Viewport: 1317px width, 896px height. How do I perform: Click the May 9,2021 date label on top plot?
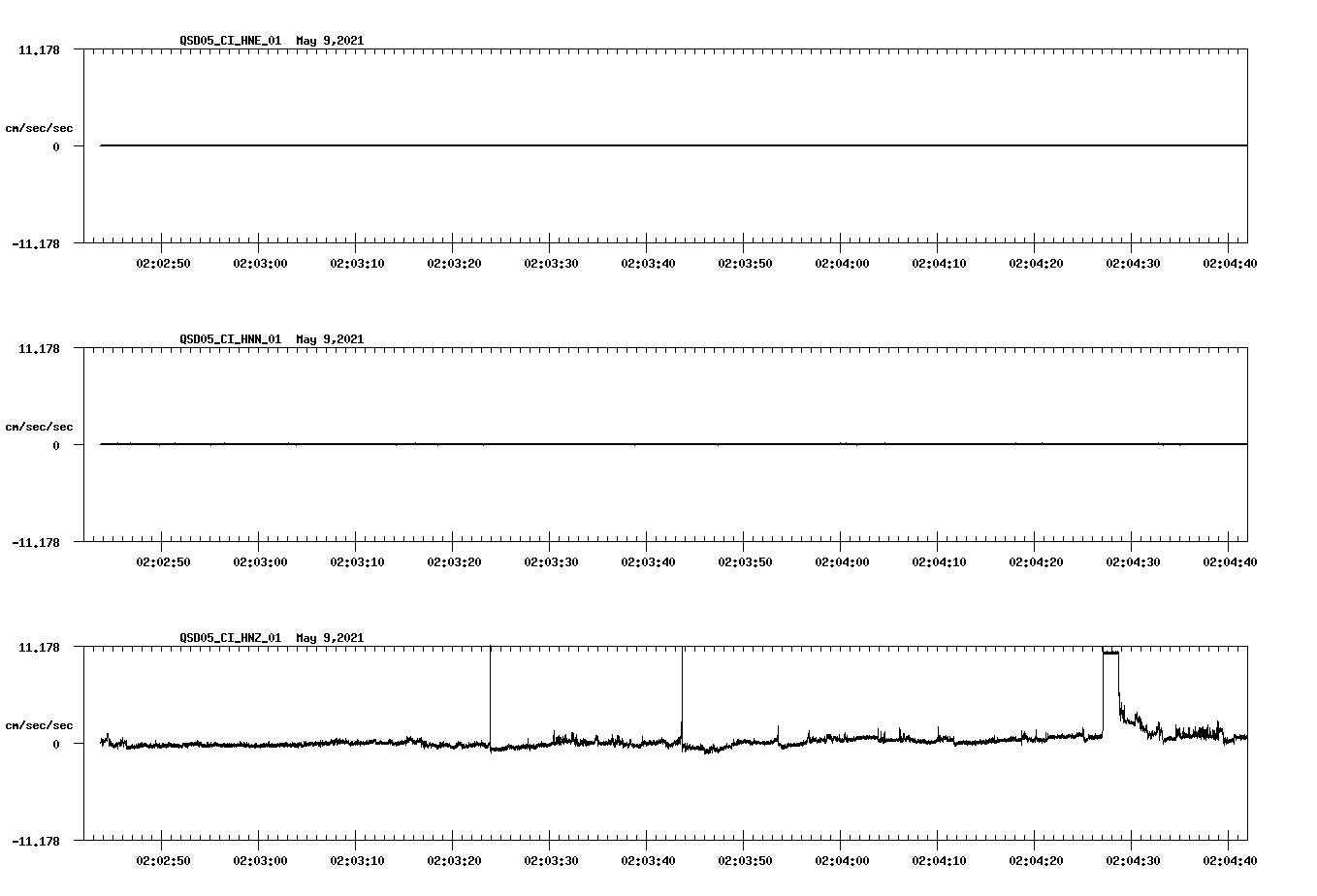(x=329, y=41)
